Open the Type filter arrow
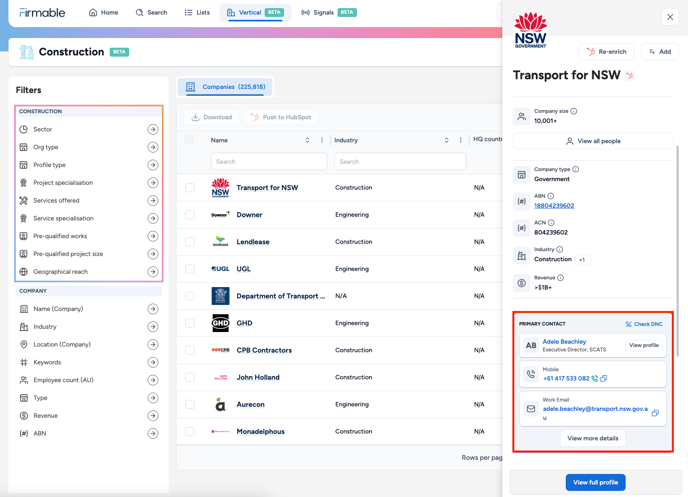 click(153, 398)
